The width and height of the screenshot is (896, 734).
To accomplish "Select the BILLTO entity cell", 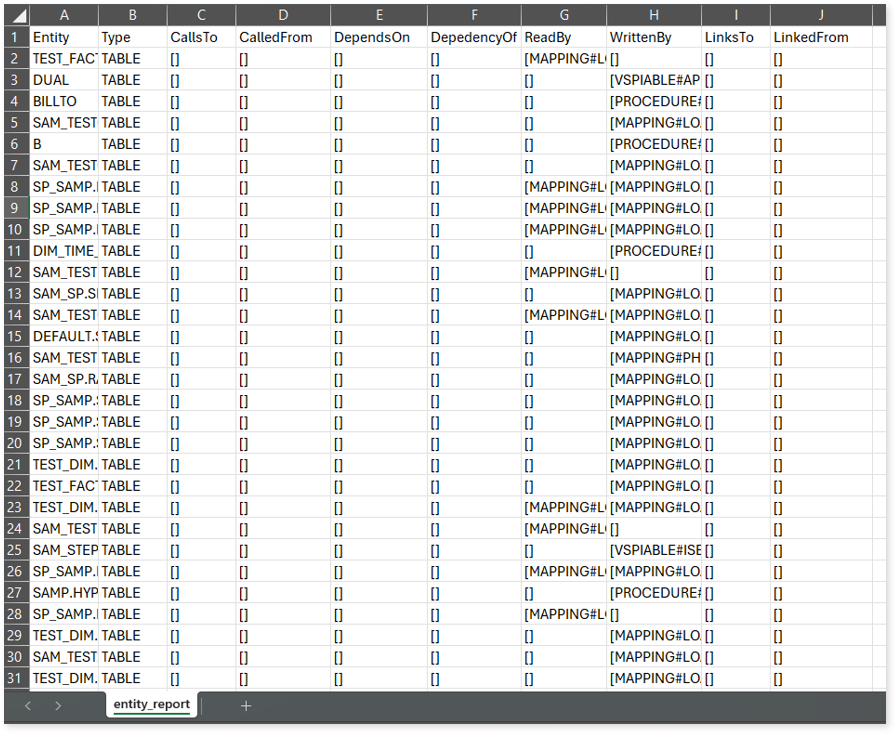I will click(x=64, y=101).
